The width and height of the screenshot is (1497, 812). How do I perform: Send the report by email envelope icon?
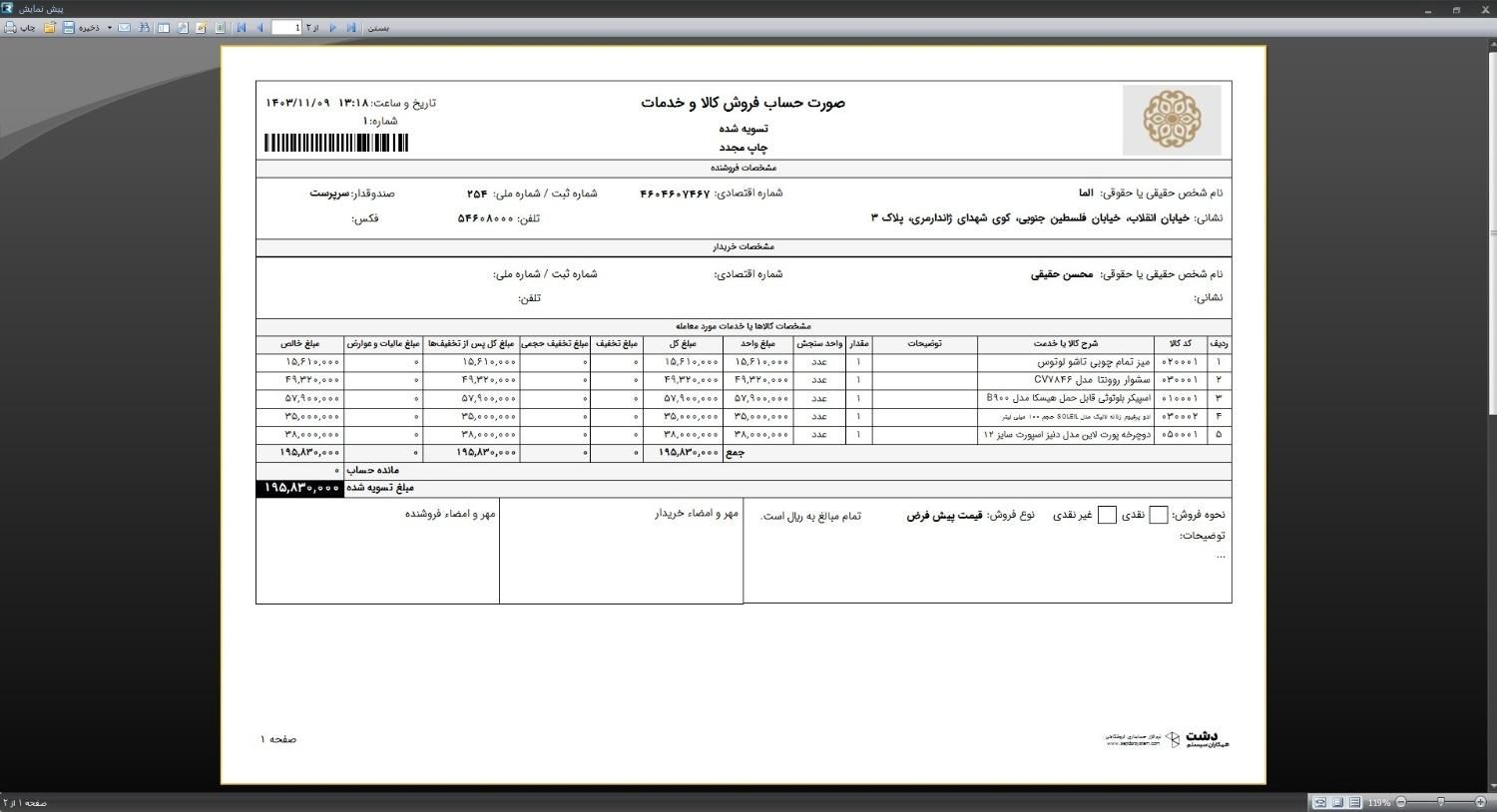point(125,28)
